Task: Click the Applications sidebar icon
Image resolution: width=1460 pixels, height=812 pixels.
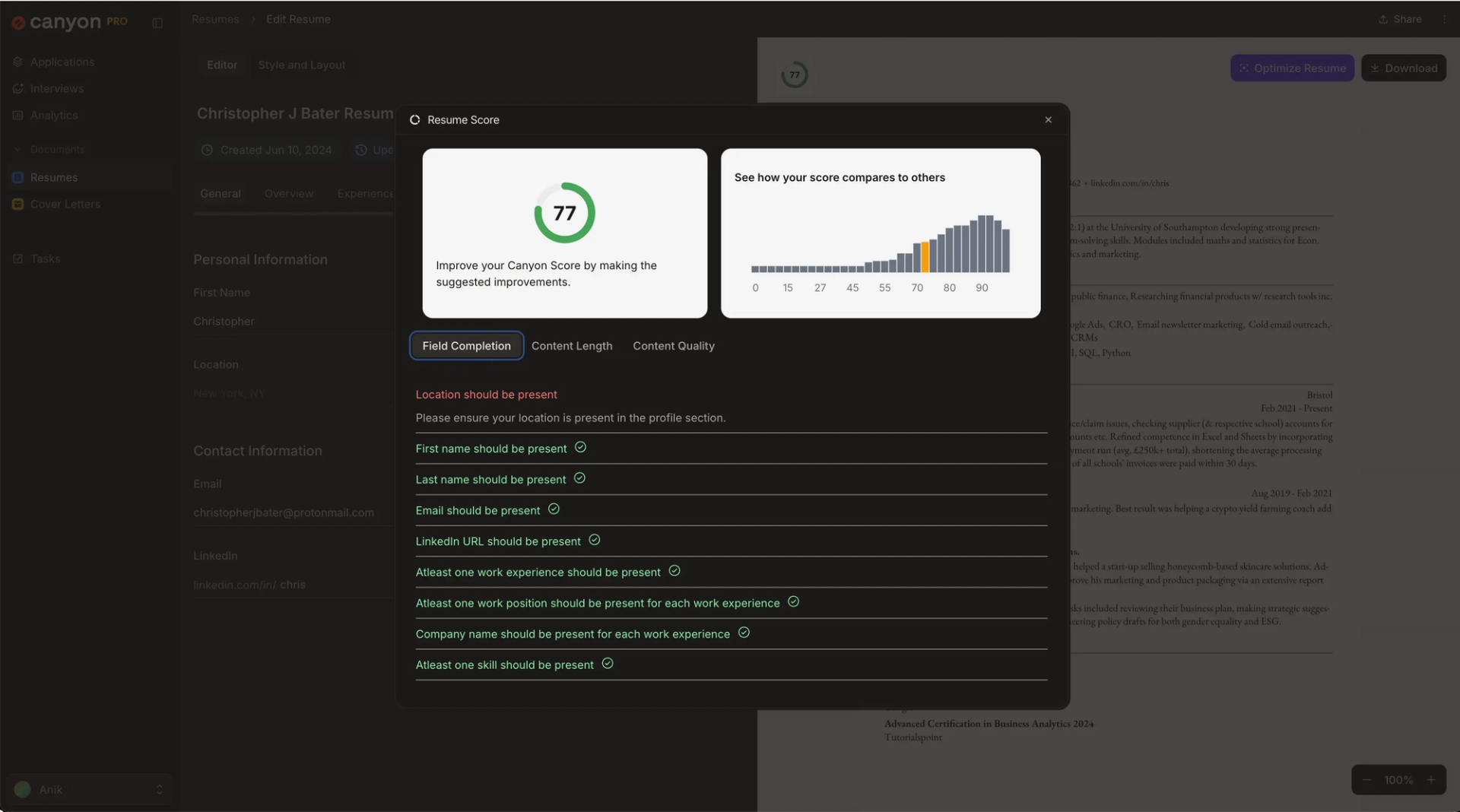Action: [18, 62]
